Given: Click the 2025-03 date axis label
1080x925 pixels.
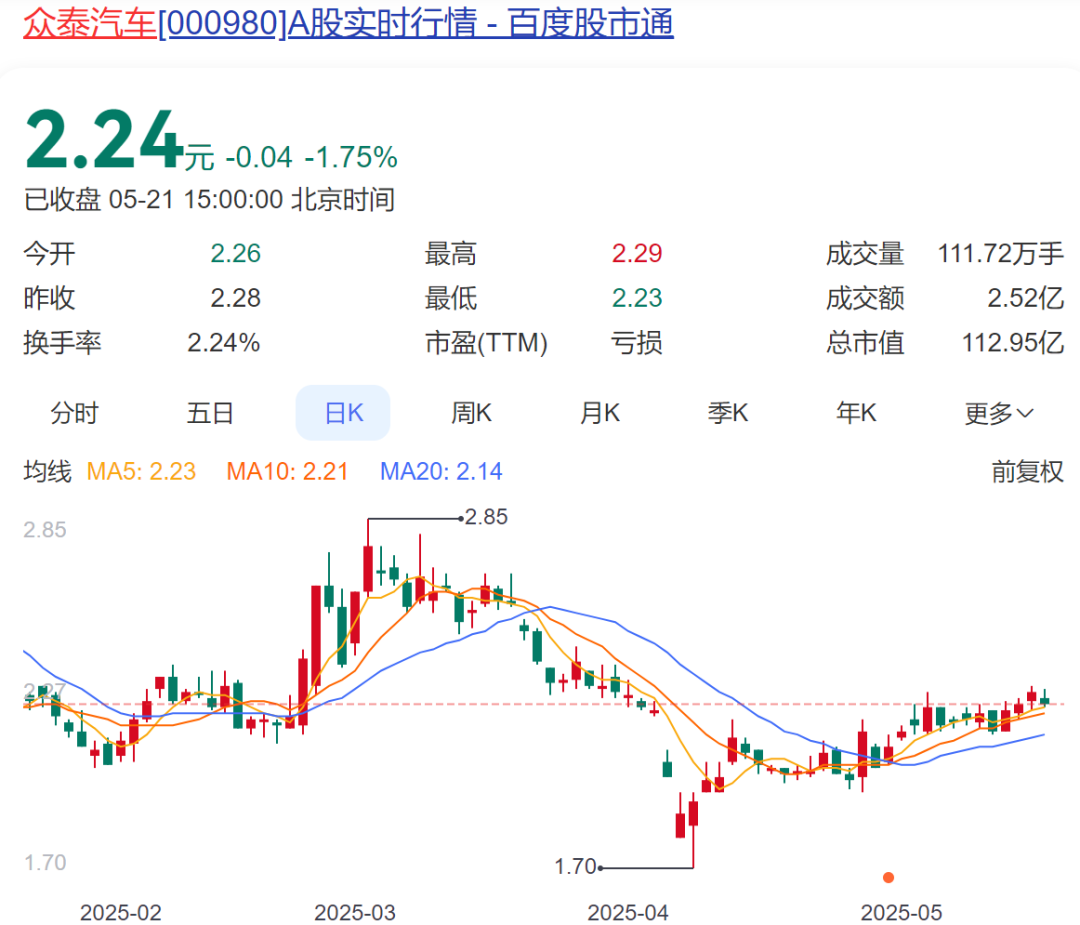Looking at the screenshot, I should [x=355, y=913].
